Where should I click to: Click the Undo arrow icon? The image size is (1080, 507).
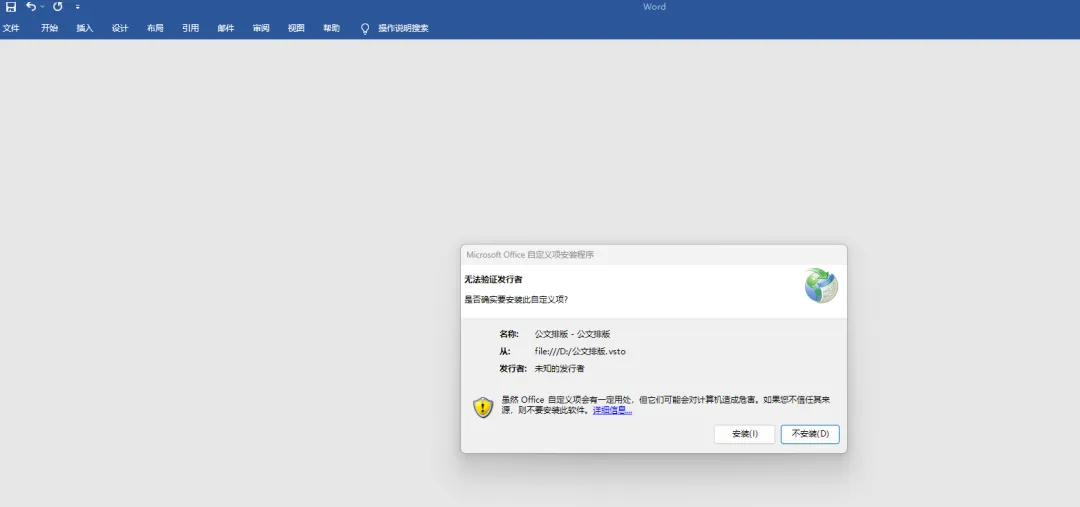30,7
